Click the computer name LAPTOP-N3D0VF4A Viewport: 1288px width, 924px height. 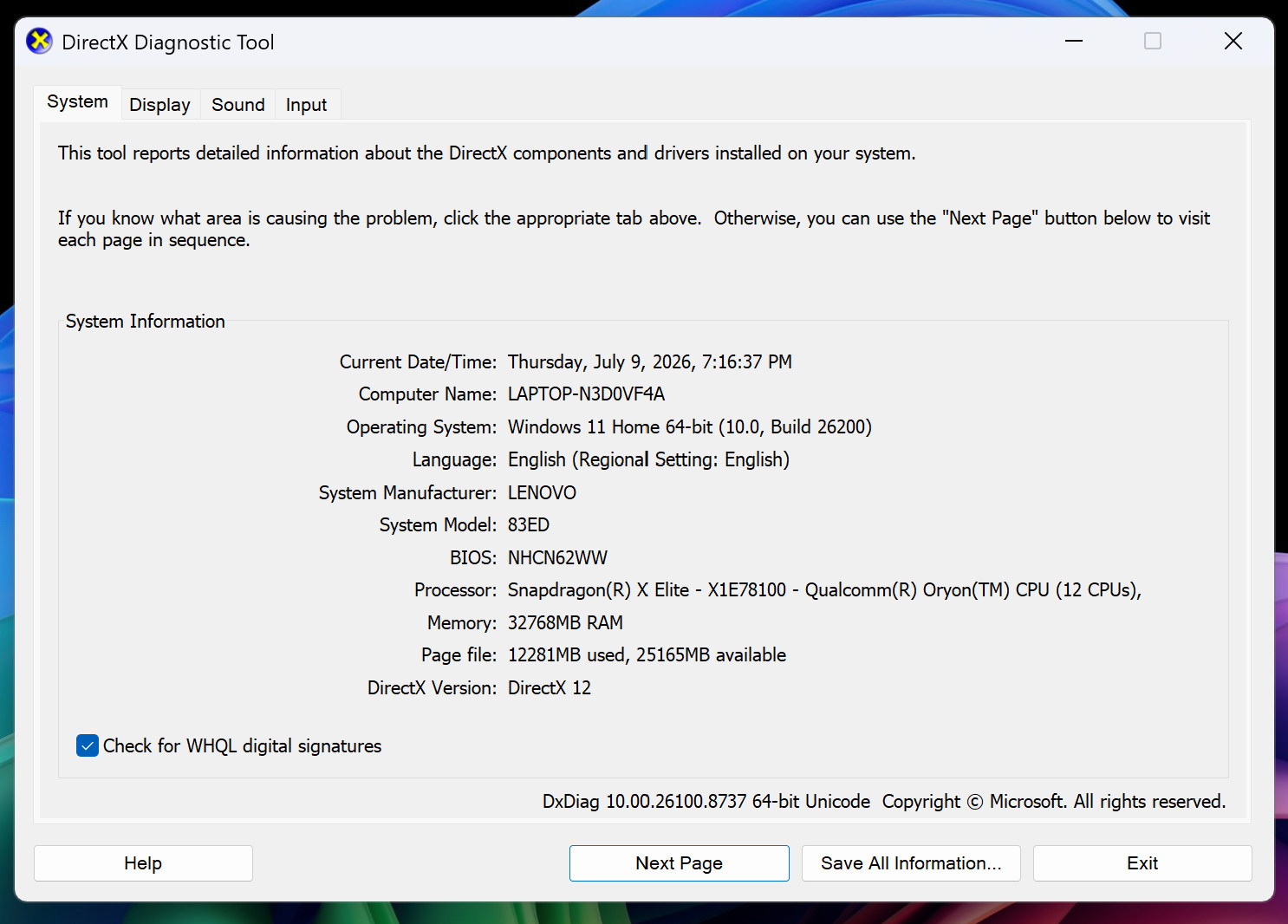(x=586, y=394)
